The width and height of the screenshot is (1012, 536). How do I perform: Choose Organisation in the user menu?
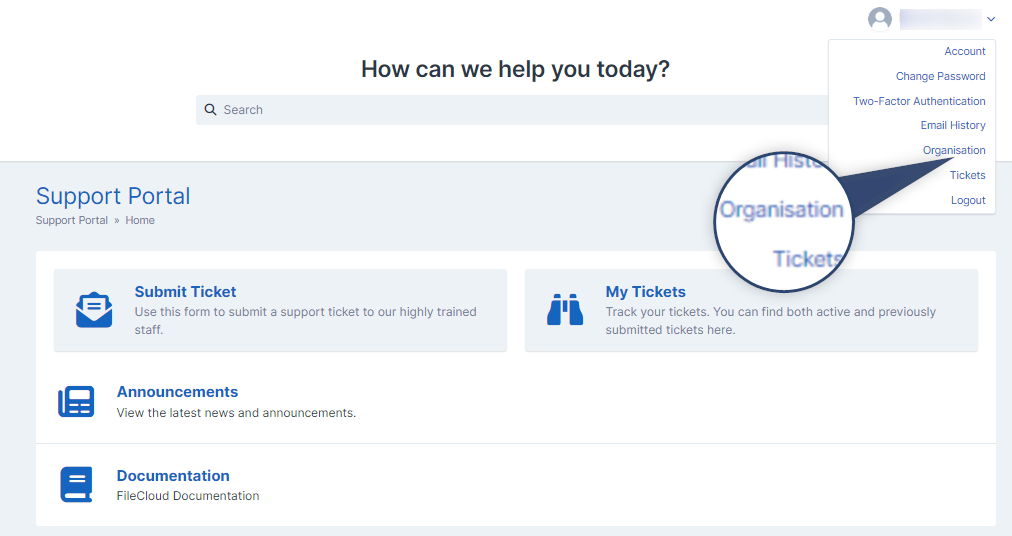[954, 150]
